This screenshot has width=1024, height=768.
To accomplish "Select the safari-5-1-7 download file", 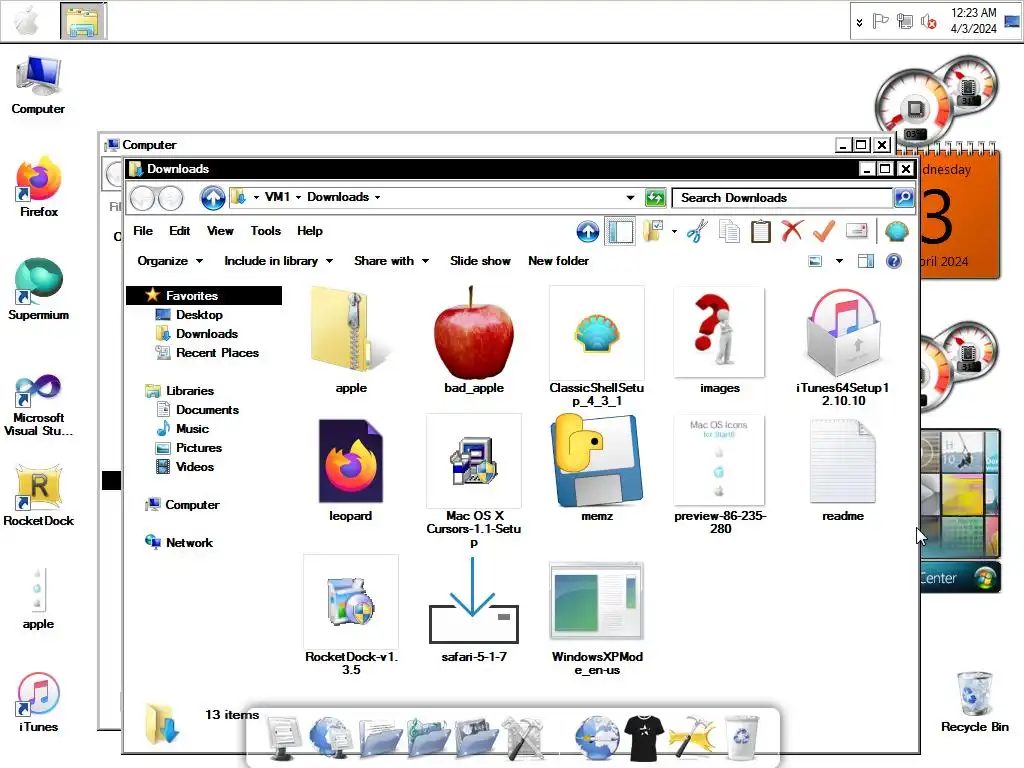I will (474, 610).
